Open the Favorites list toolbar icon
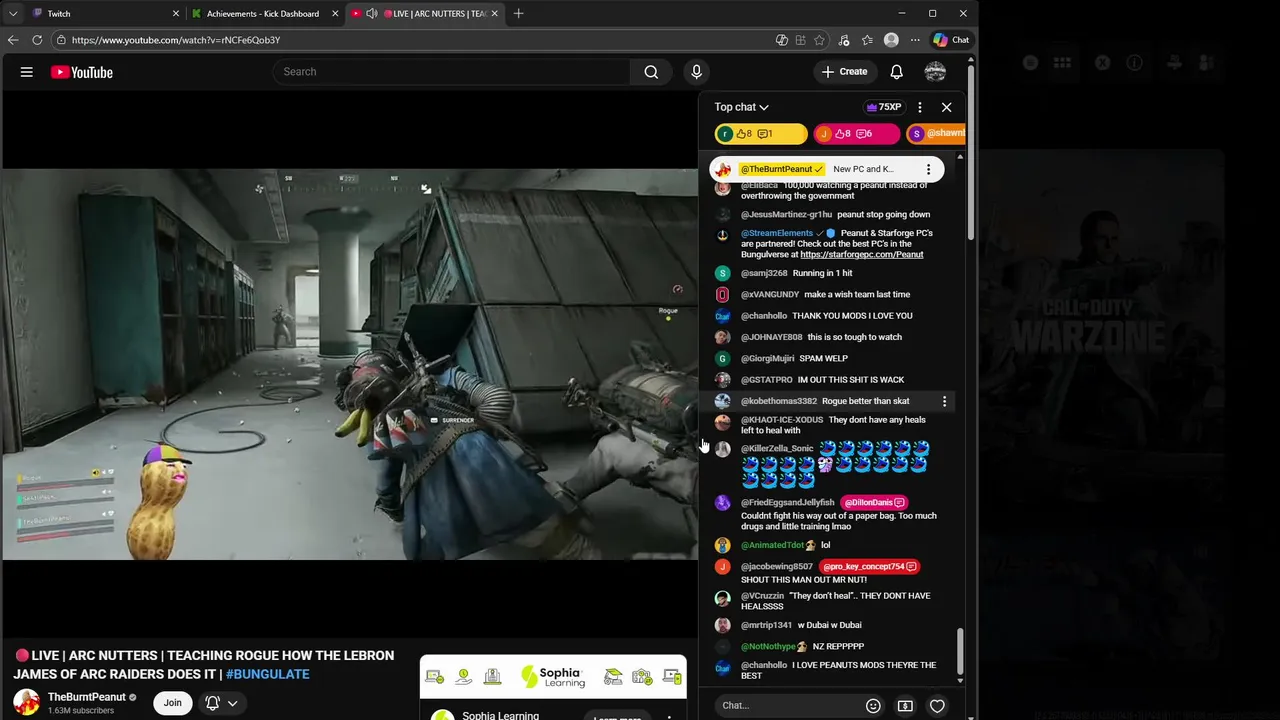 tap(867, 40)
